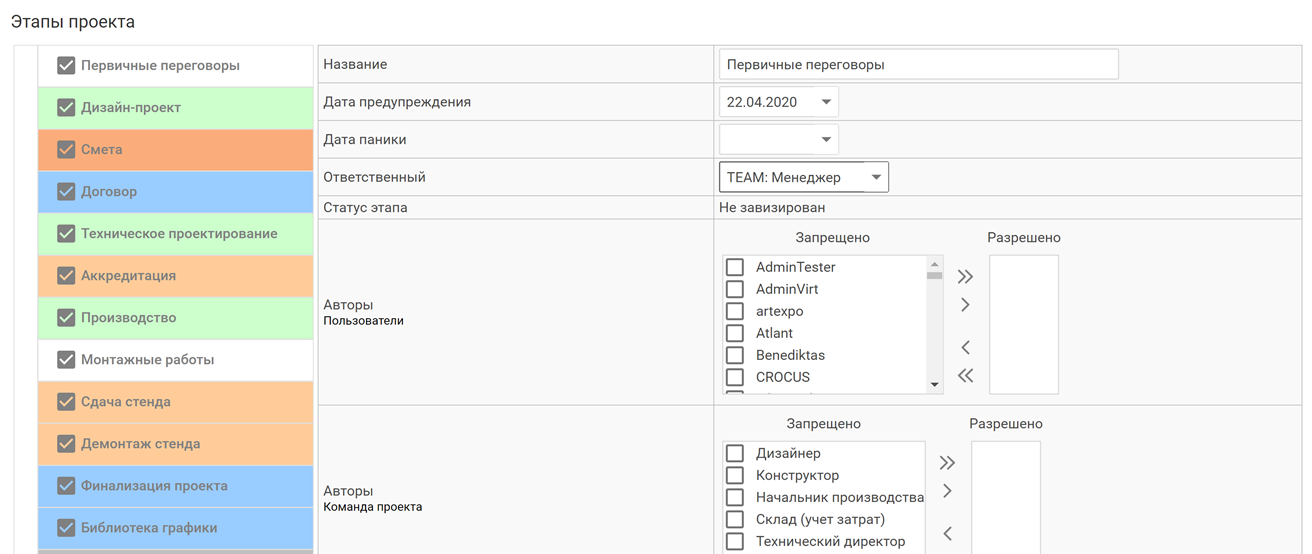Uncheck the Смета stage checkbox
The image size is (1312, 554).
pos(66,150)
